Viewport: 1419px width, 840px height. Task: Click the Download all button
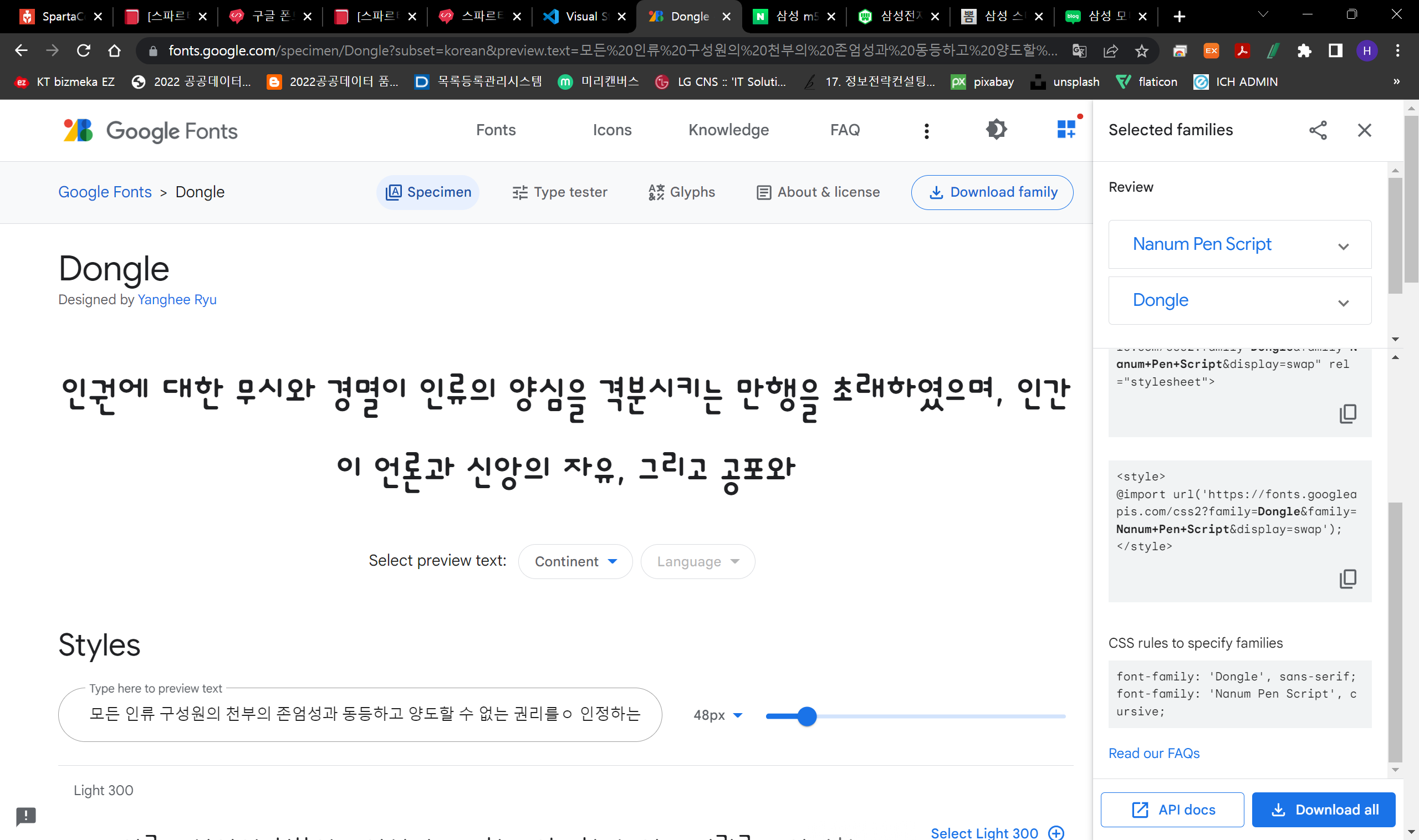pos(1323,810)
